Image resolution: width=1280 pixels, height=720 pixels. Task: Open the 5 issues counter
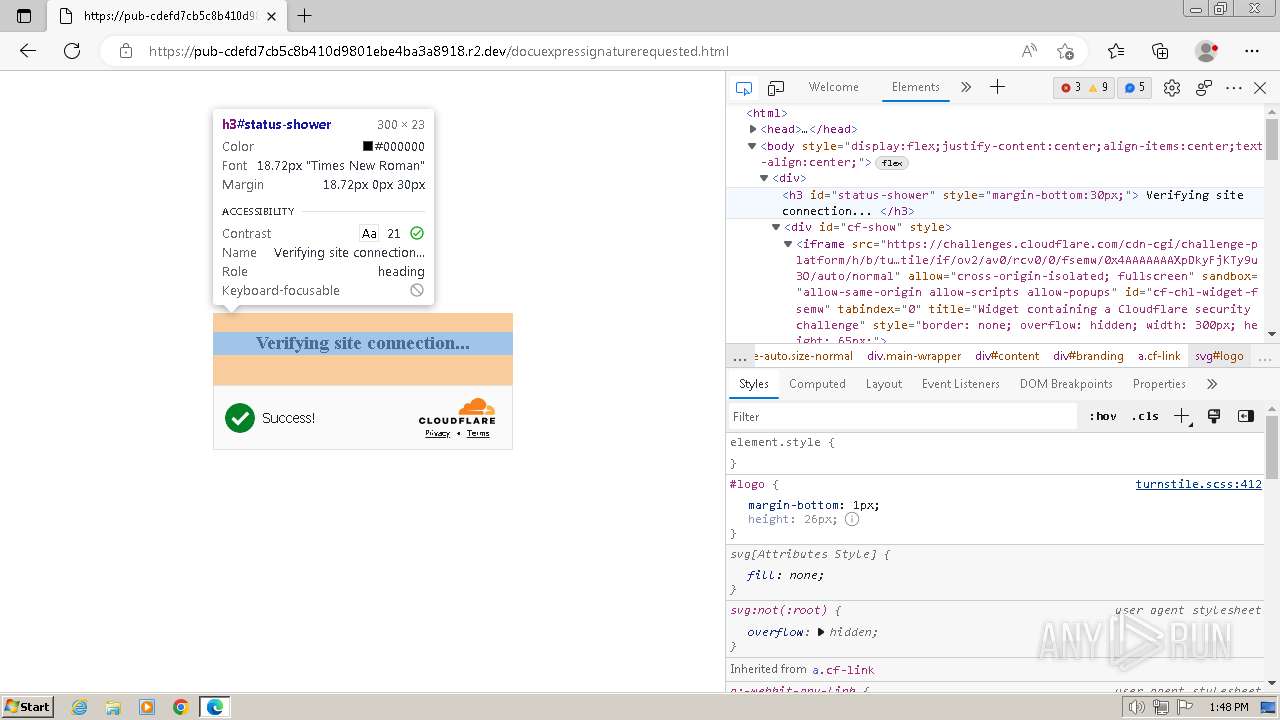1134,88
